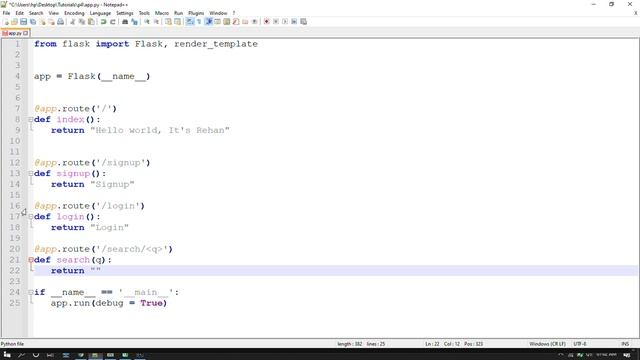Click the UTF-8 encoding status entry
The height and width of the screenshot is (360, 640).
pos(580,344)
